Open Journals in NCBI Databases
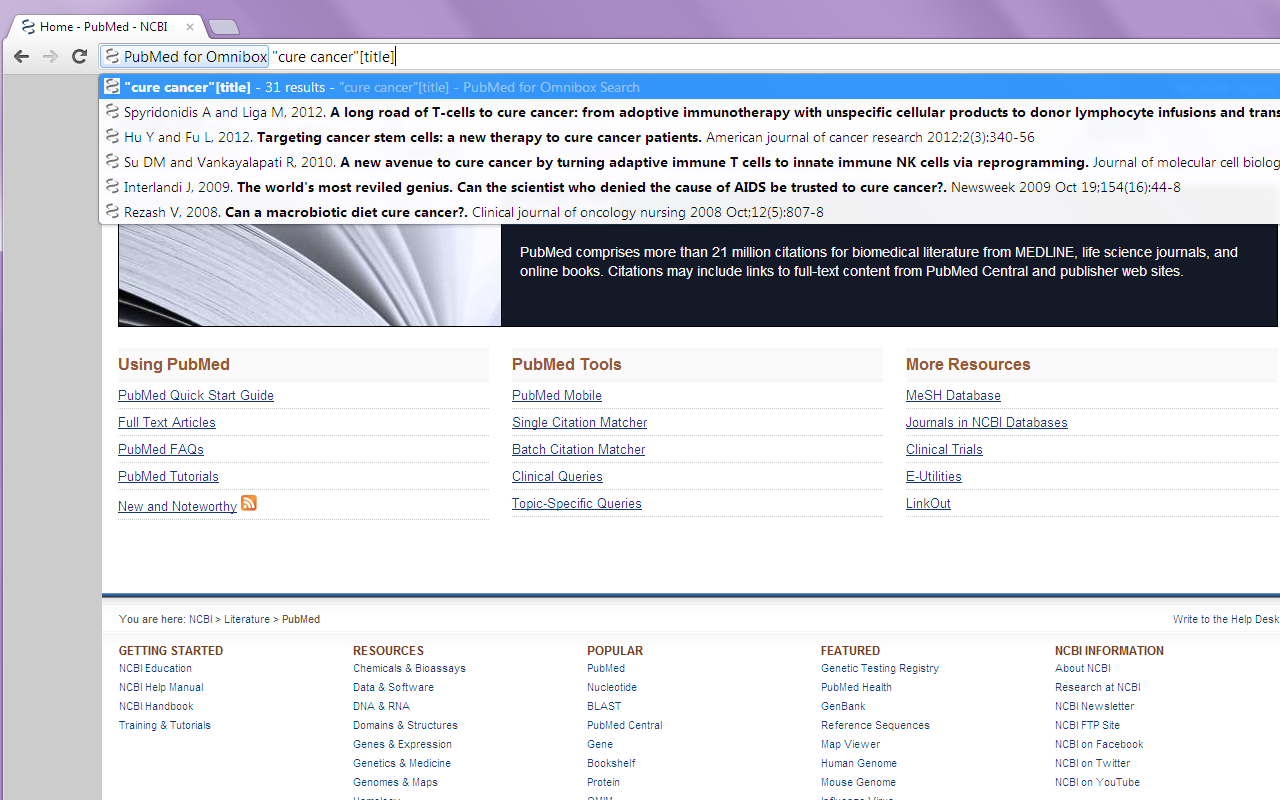Image resolution: width=1280 pixels, height=800 pixels. tap(987, 422)
